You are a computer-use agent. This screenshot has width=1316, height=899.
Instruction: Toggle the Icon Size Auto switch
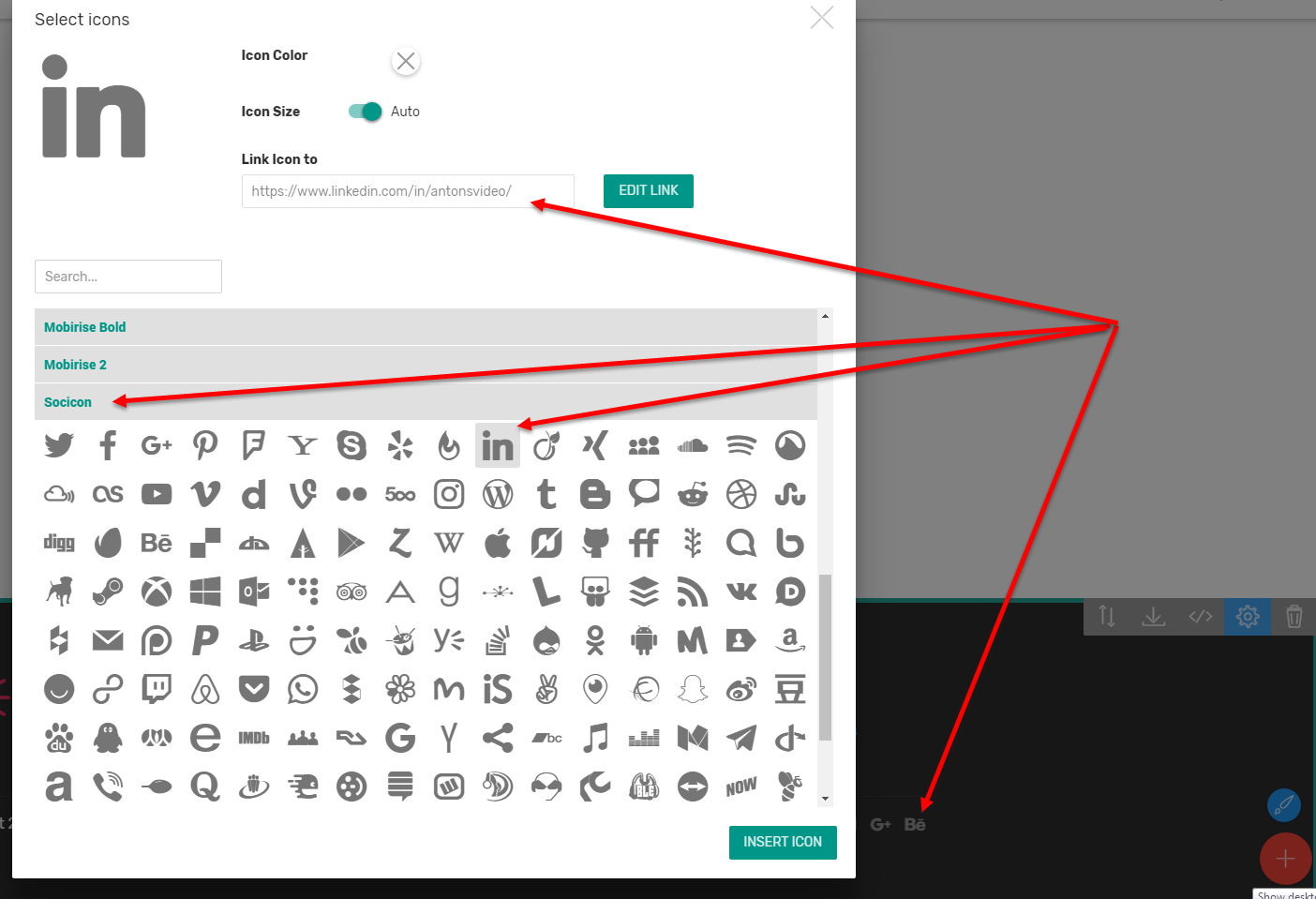click(365, 112)
